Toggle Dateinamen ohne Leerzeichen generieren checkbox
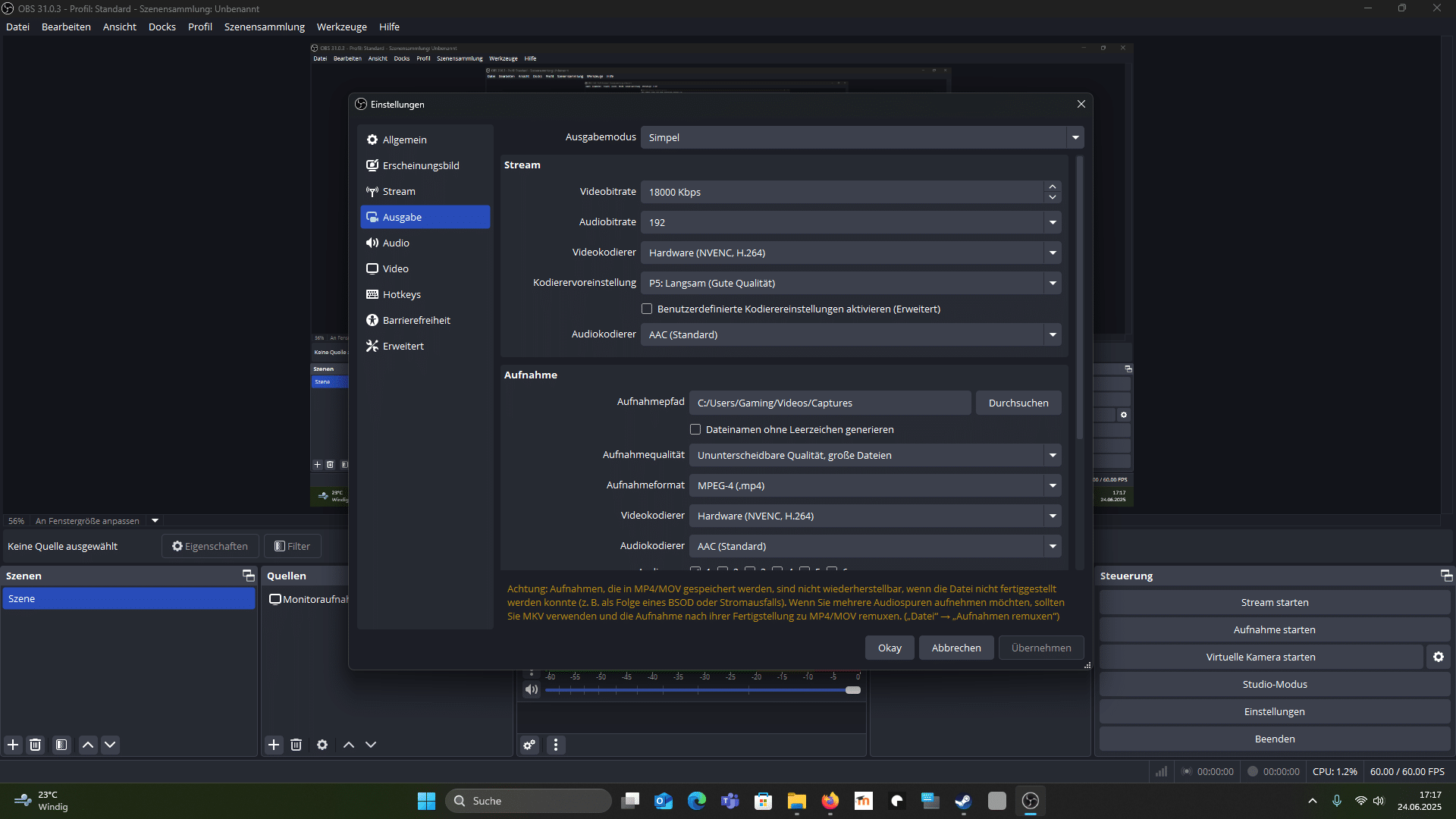Image resolution: width=1456 pixels, height=819 pixels. pos(695,429)
